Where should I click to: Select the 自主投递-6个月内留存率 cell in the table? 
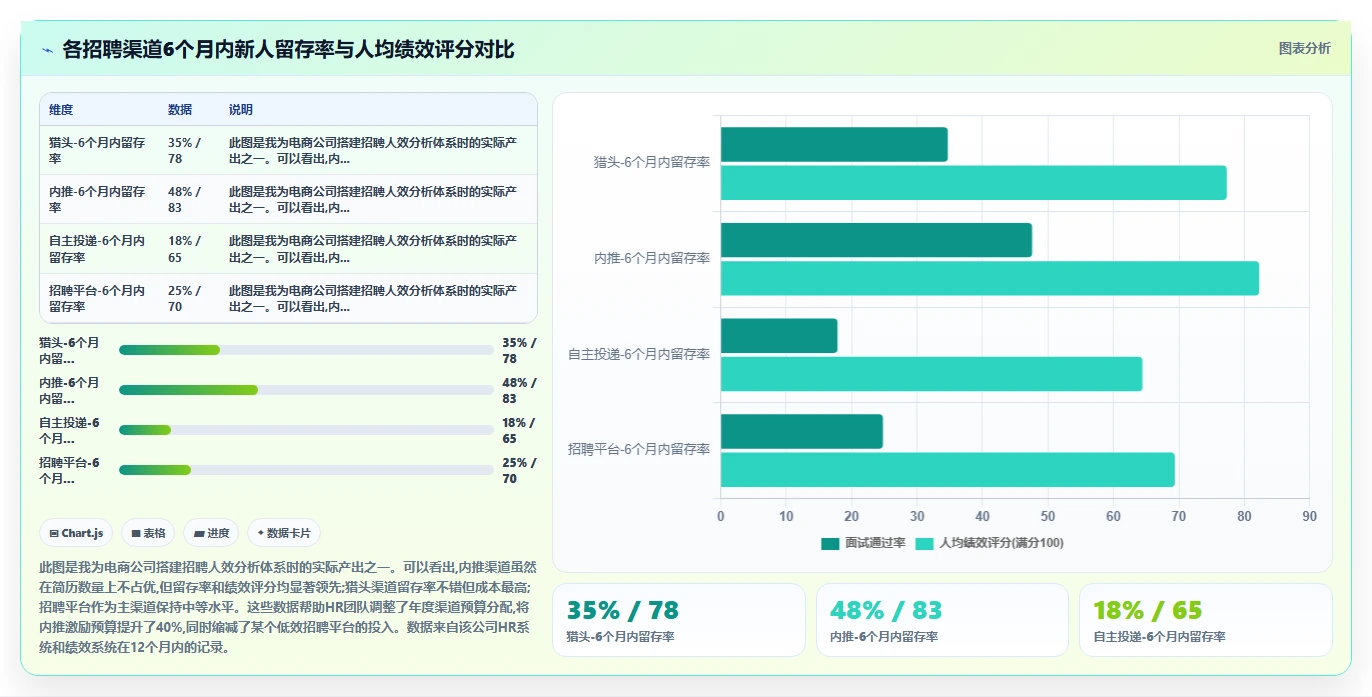point(99,249)
